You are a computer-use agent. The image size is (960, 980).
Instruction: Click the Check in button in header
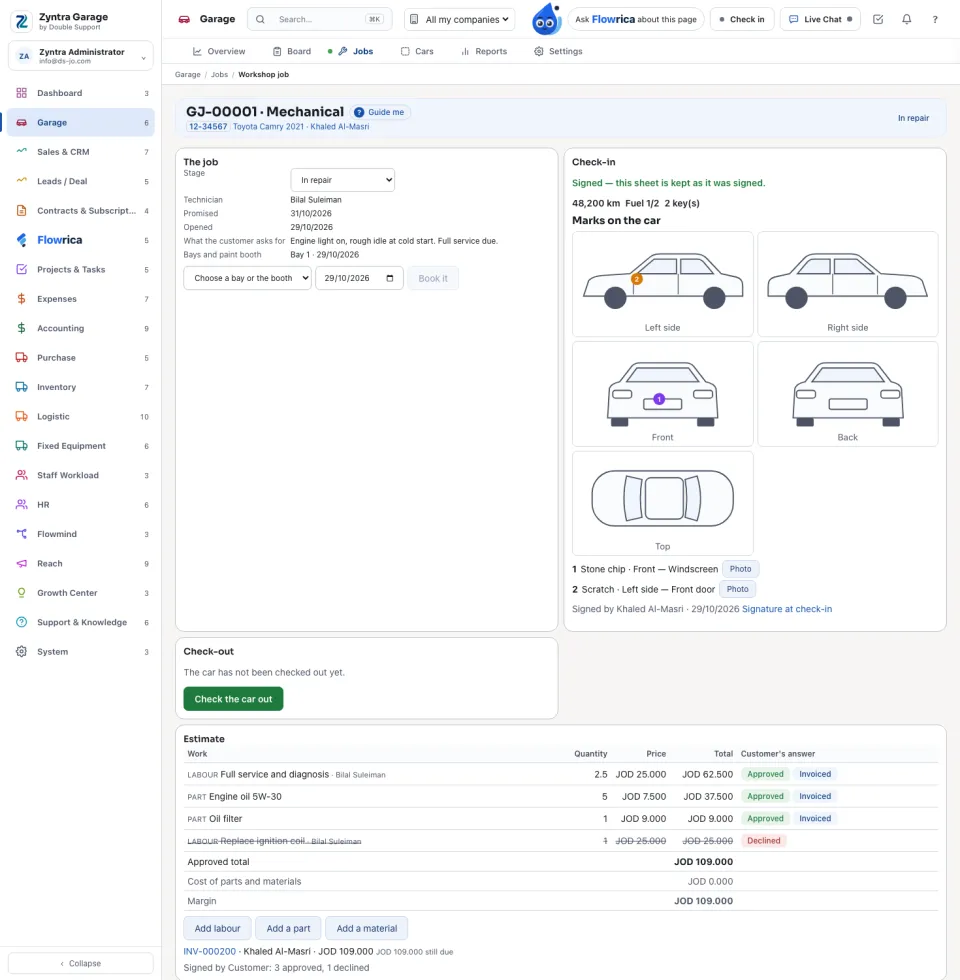742,19
